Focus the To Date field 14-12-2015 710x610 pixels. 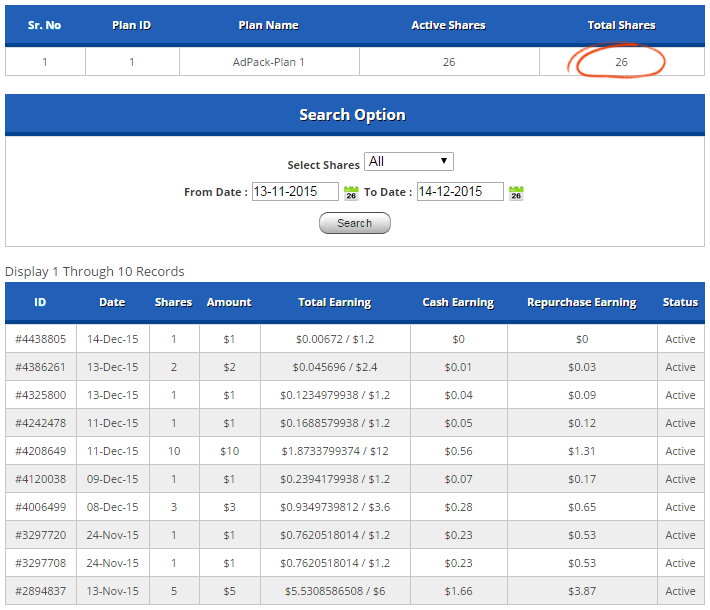point(460,191)
